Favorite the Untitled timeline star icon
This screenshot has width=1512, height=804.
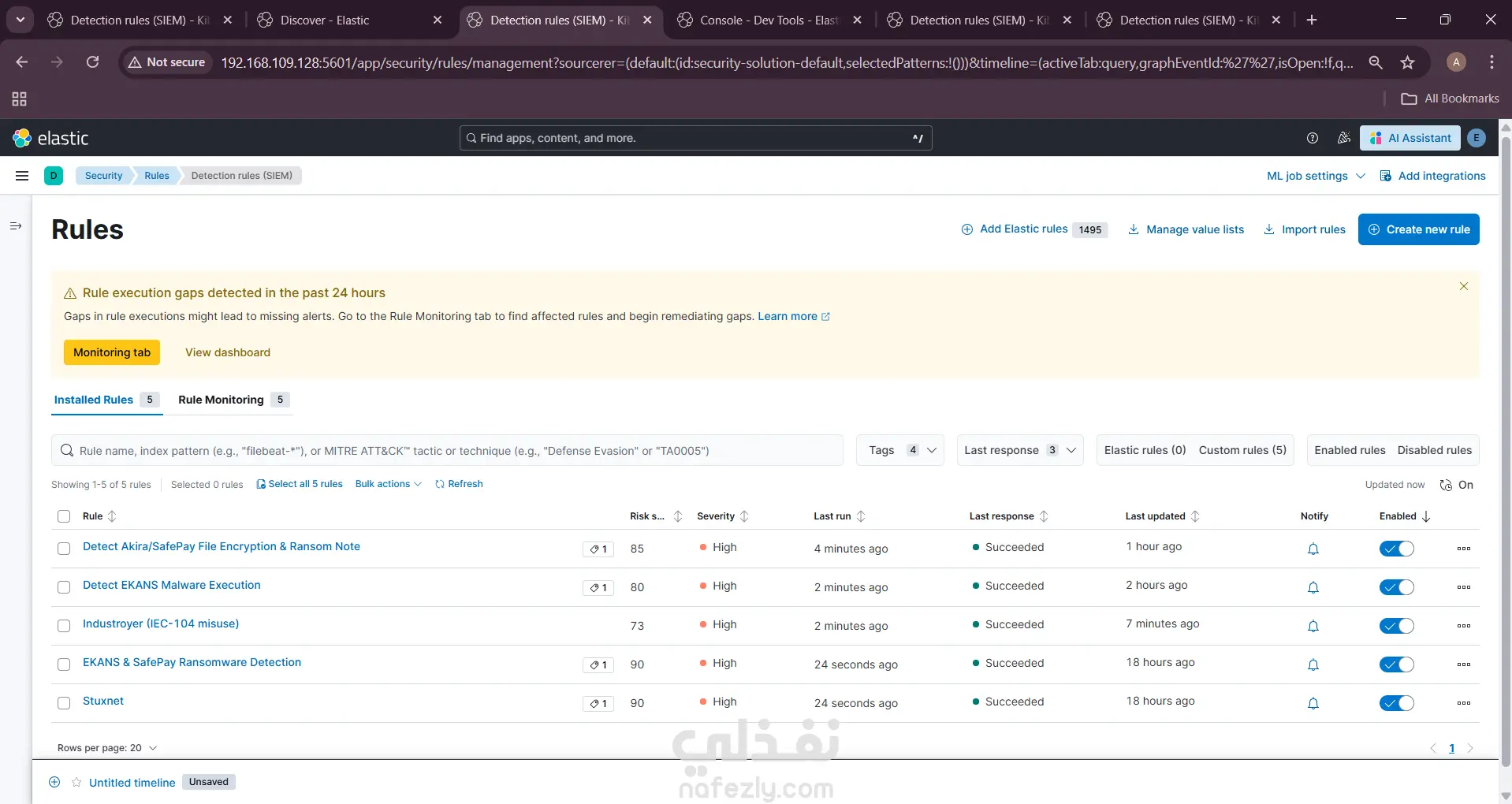pyautogui.click(x=76, y=782)
